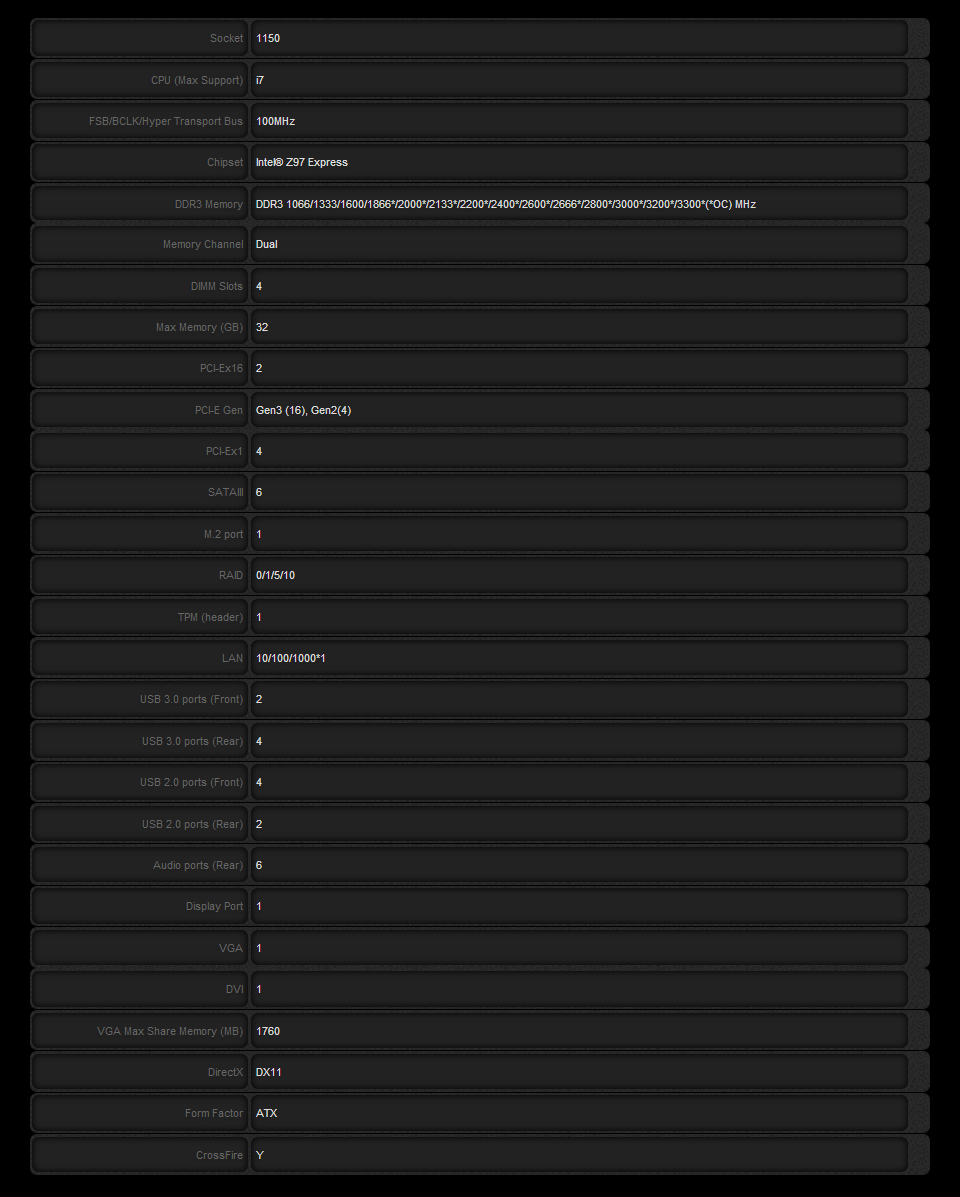
Task: Select the FSB/BCLK/Hyper Transport Bus value 100MHz
Action: point(275,121)
